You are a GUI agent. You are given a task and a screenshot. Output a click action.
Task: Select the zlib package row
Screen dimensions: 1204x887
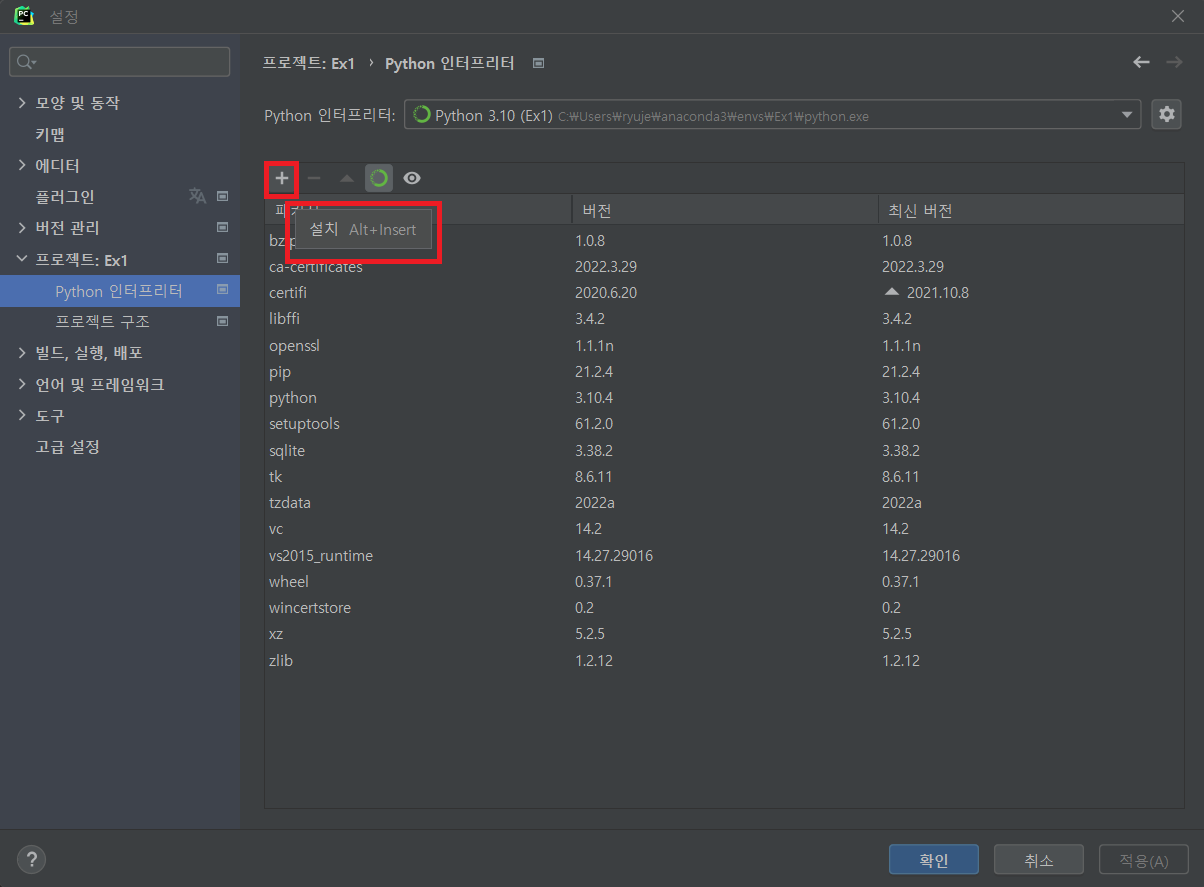click(724, 660)
